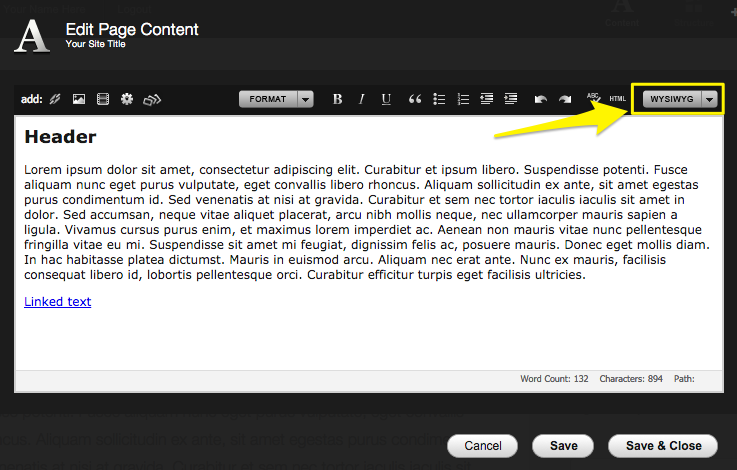
Task: Run the ABC spell check
Action: tap(593, 98)
